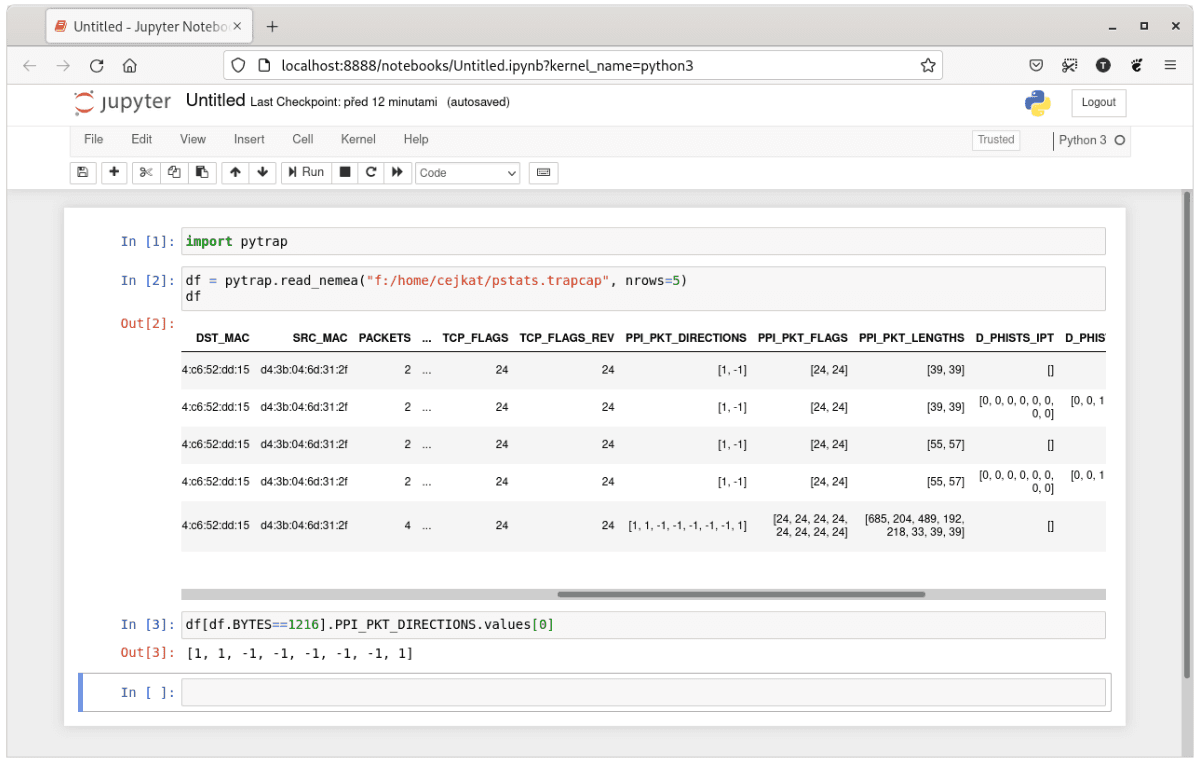Viewport: 1199px width, 764px height.
Task: Cut selected cells with scissors icon
Action: point(146,173)
